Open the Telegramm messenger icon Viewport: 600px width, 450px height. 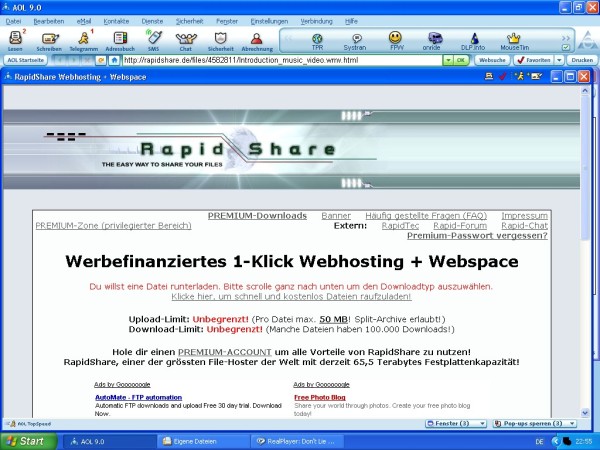pyautogui.click(x=84, y=41)
